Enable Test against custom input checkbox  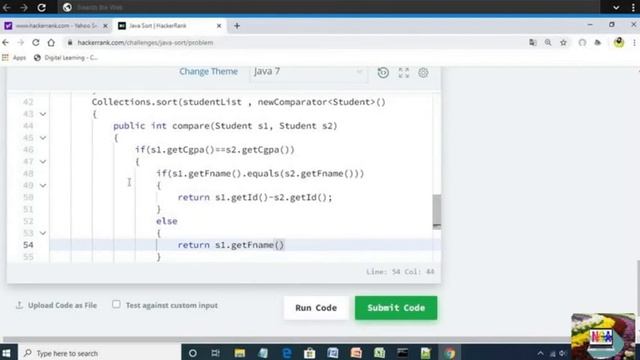(x=116, y=304)
